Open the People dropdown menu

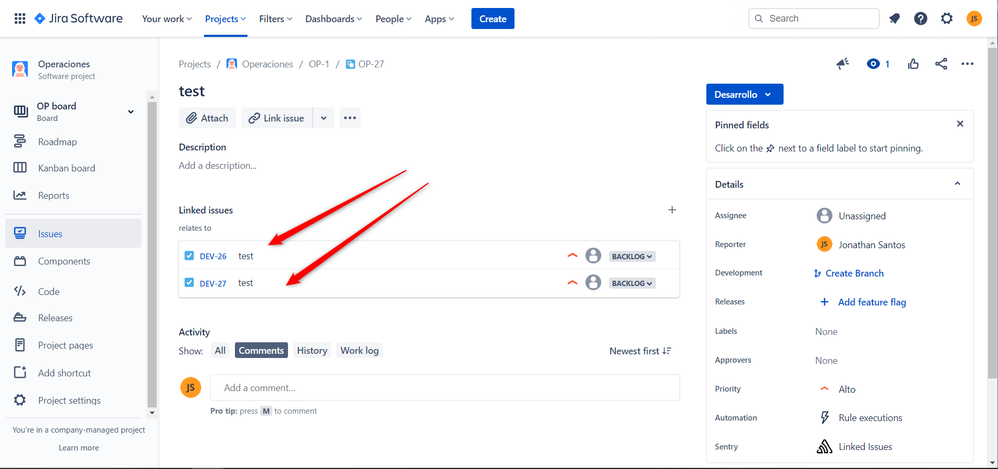coord(393,18)
